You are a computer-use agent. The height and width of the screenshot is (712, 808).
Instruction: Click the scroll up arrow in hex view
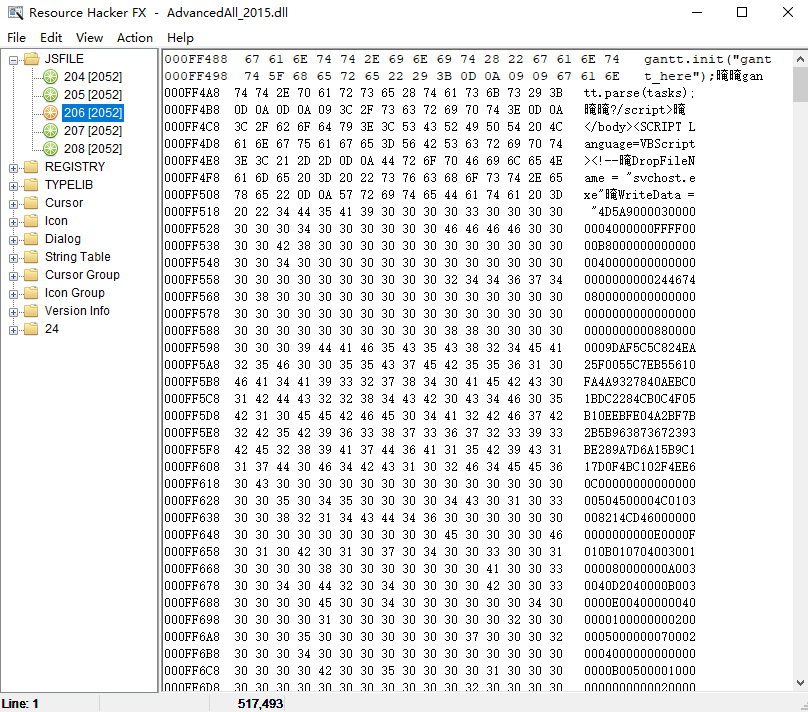click(800, 59)
